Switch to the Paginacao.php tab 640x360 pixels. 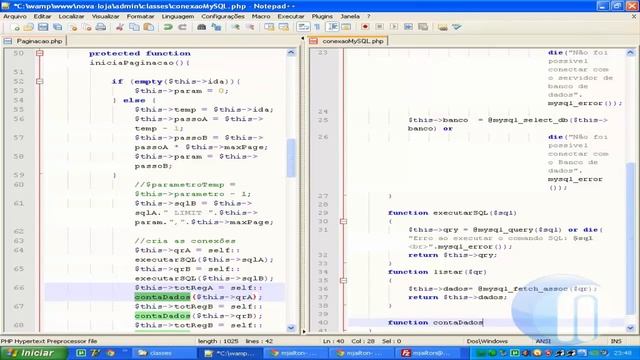point(34,41)
